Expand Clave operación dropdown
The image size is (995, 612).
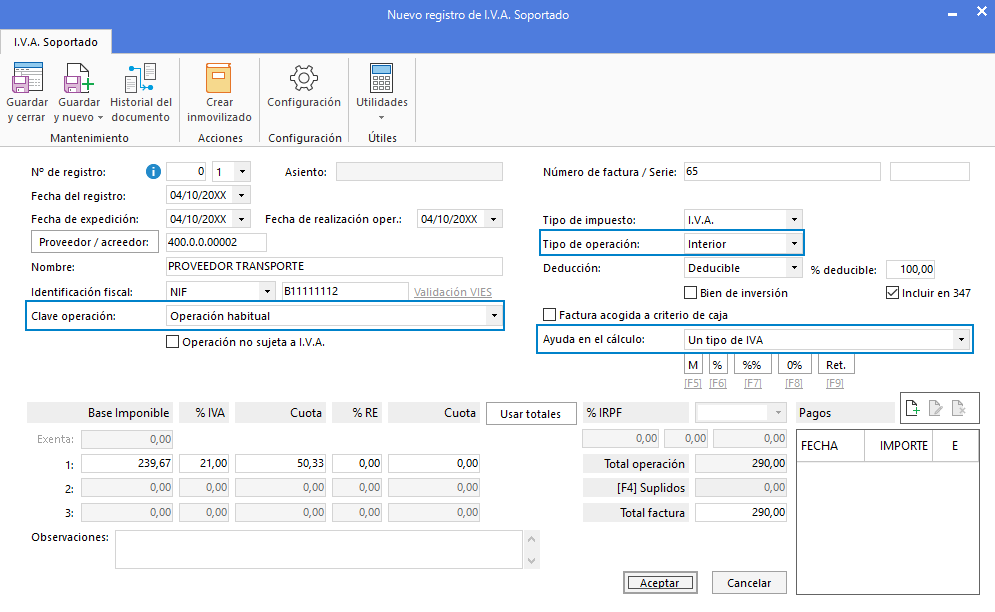(494, 316)
